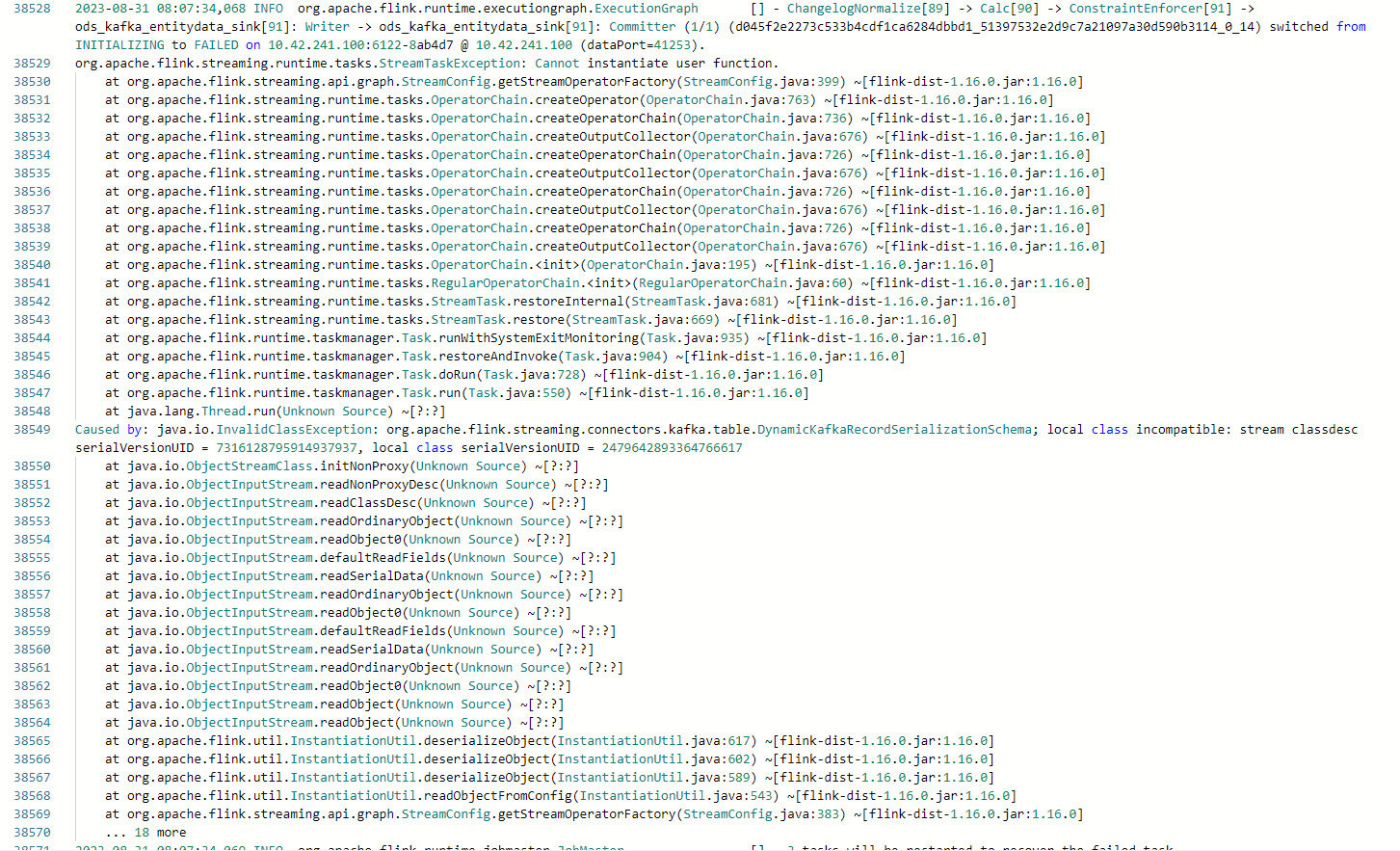Select the DynamicKafkaRecordSerializationSchema class name
This screenshot has width=1400, height=851.
coord(894,430)
